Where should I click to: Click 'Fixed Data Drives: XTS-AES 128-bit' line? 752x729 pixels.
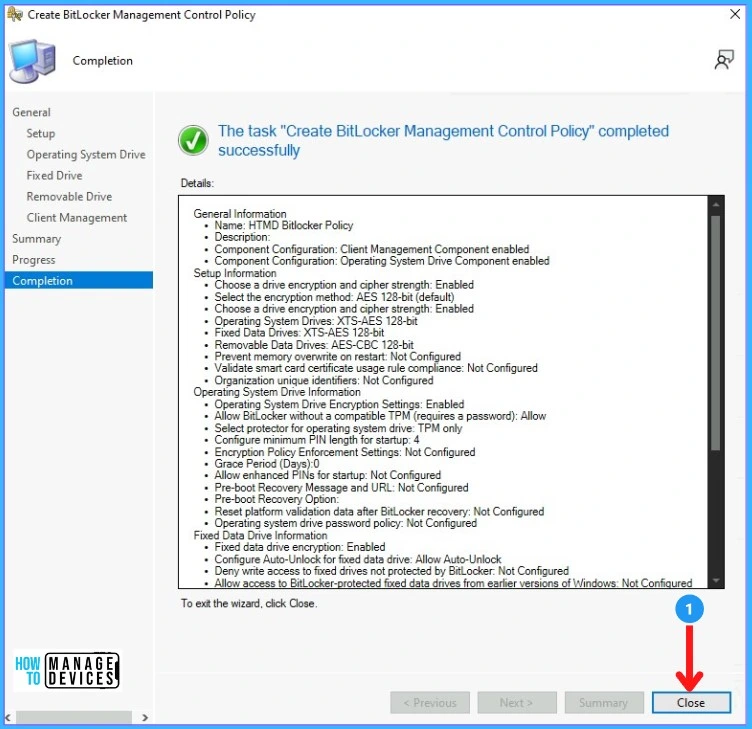click(299, 332)
